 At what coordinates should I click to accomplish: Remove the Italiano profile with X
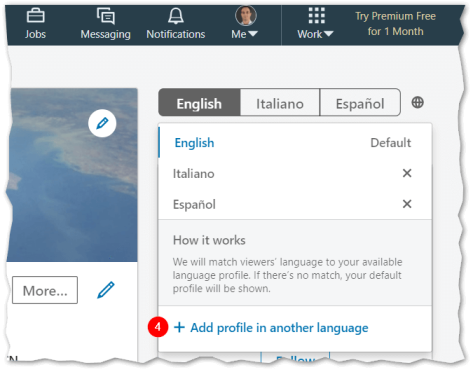pyautogui.click(x=407, y=173)
